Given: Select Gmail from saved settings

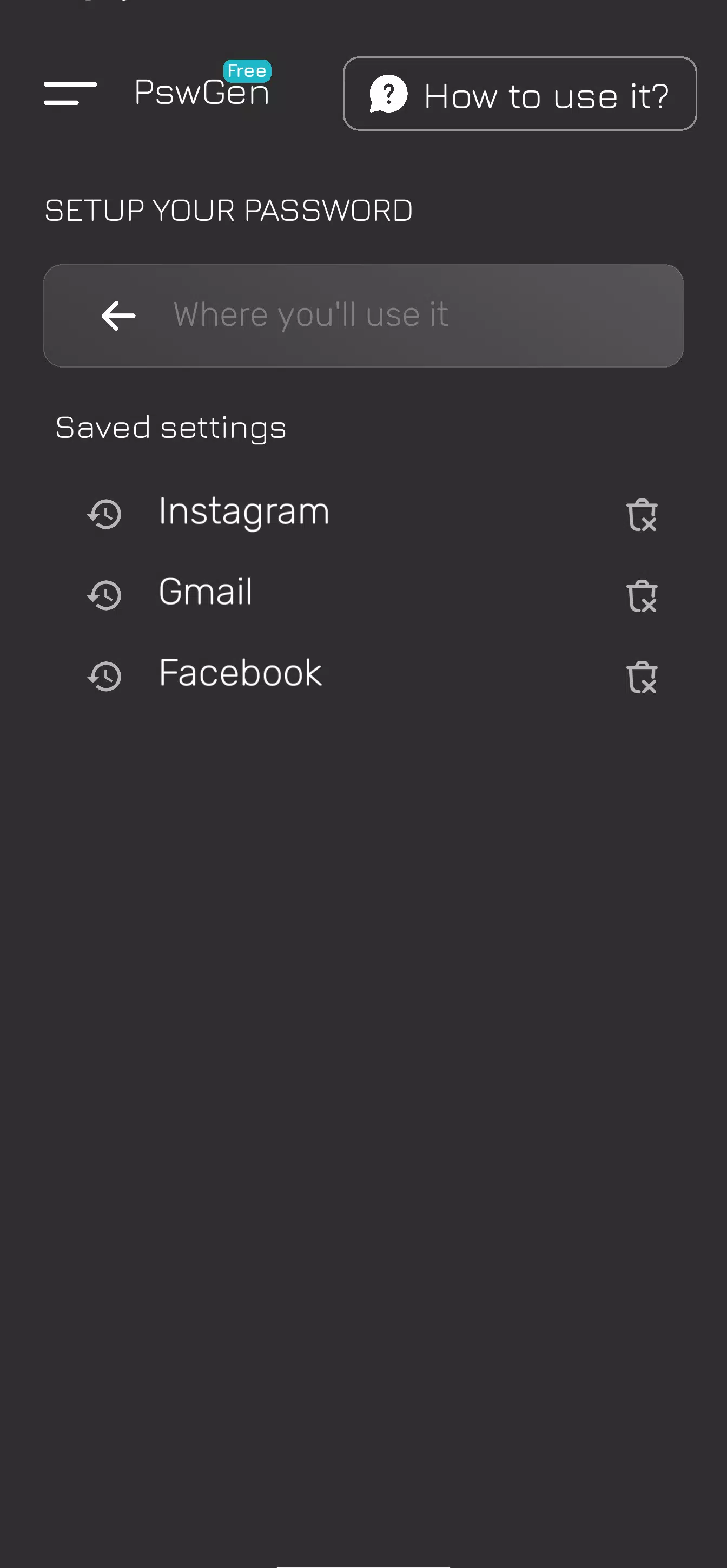Looking at the screenshot, I should [206, 592].
